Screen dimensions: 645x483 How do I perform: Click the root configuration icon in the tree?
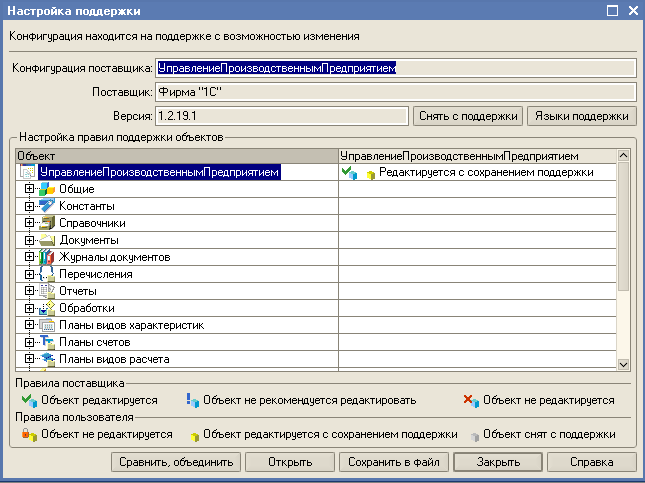(28, 172)
